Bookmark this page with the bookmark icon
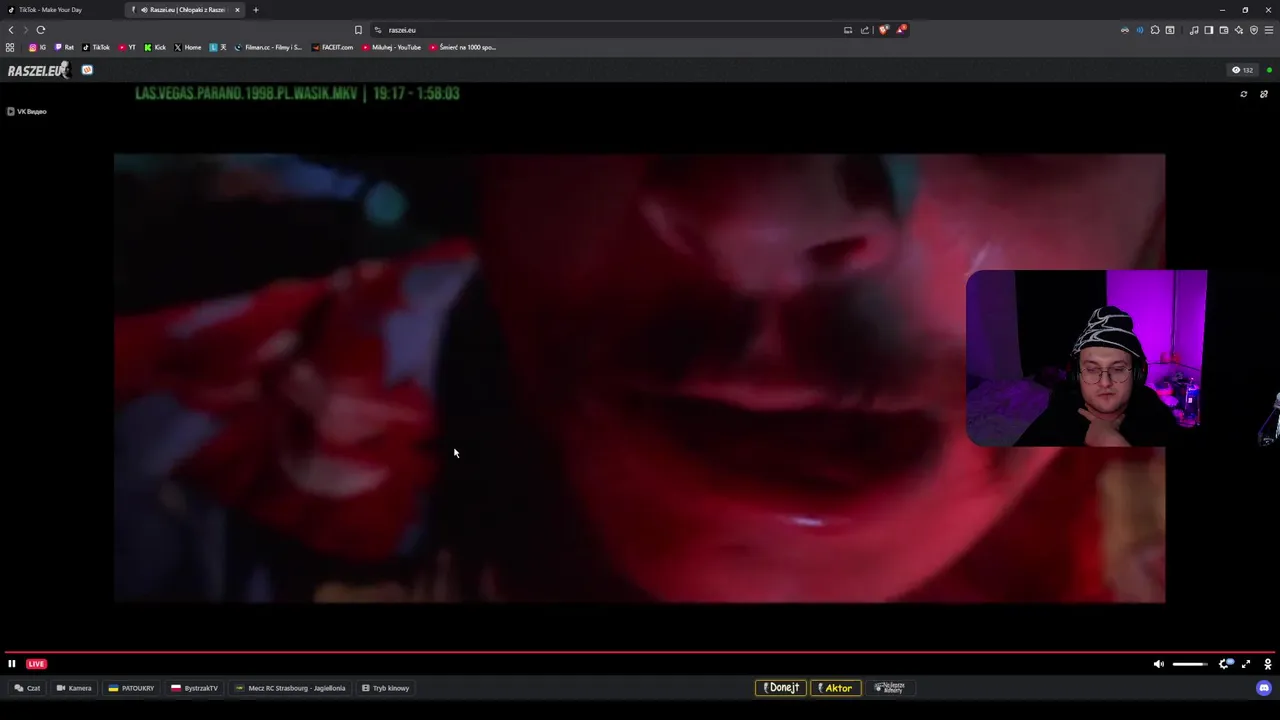This screenshot has width=1280, height=720. (358, 30)
